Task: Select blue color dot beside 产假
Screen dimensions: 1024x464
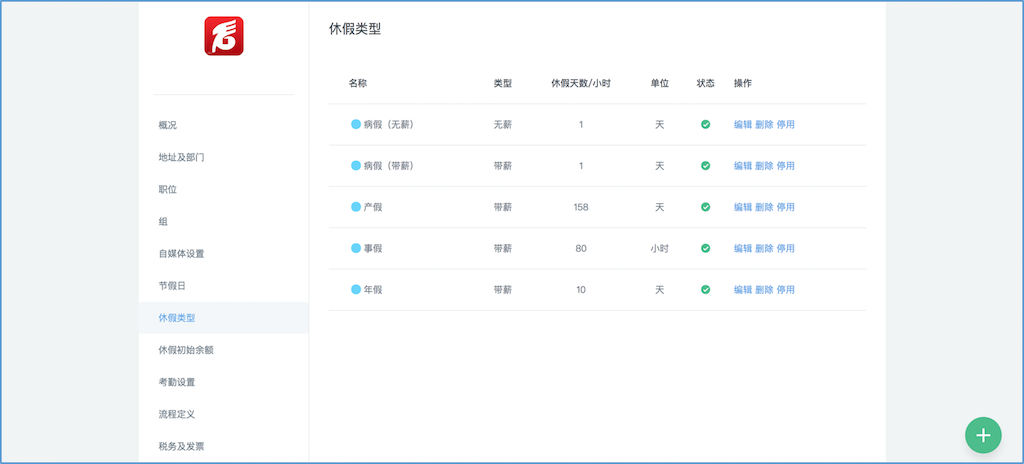Action: pyautogui.click(x=356, y=207)
